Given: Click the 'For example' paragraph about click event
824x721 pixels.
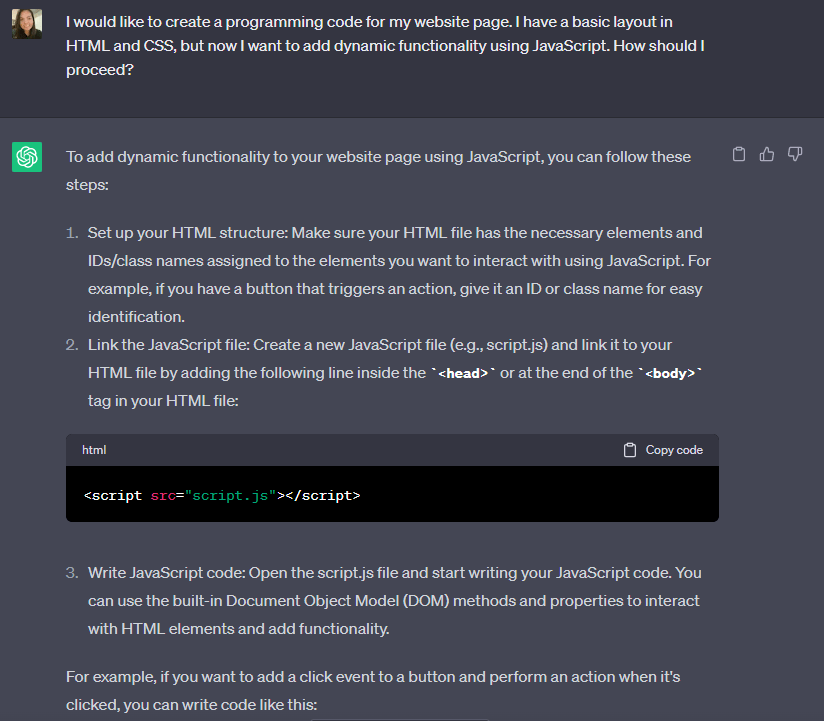Looking at the screenshot, I should tap(373, 691).
